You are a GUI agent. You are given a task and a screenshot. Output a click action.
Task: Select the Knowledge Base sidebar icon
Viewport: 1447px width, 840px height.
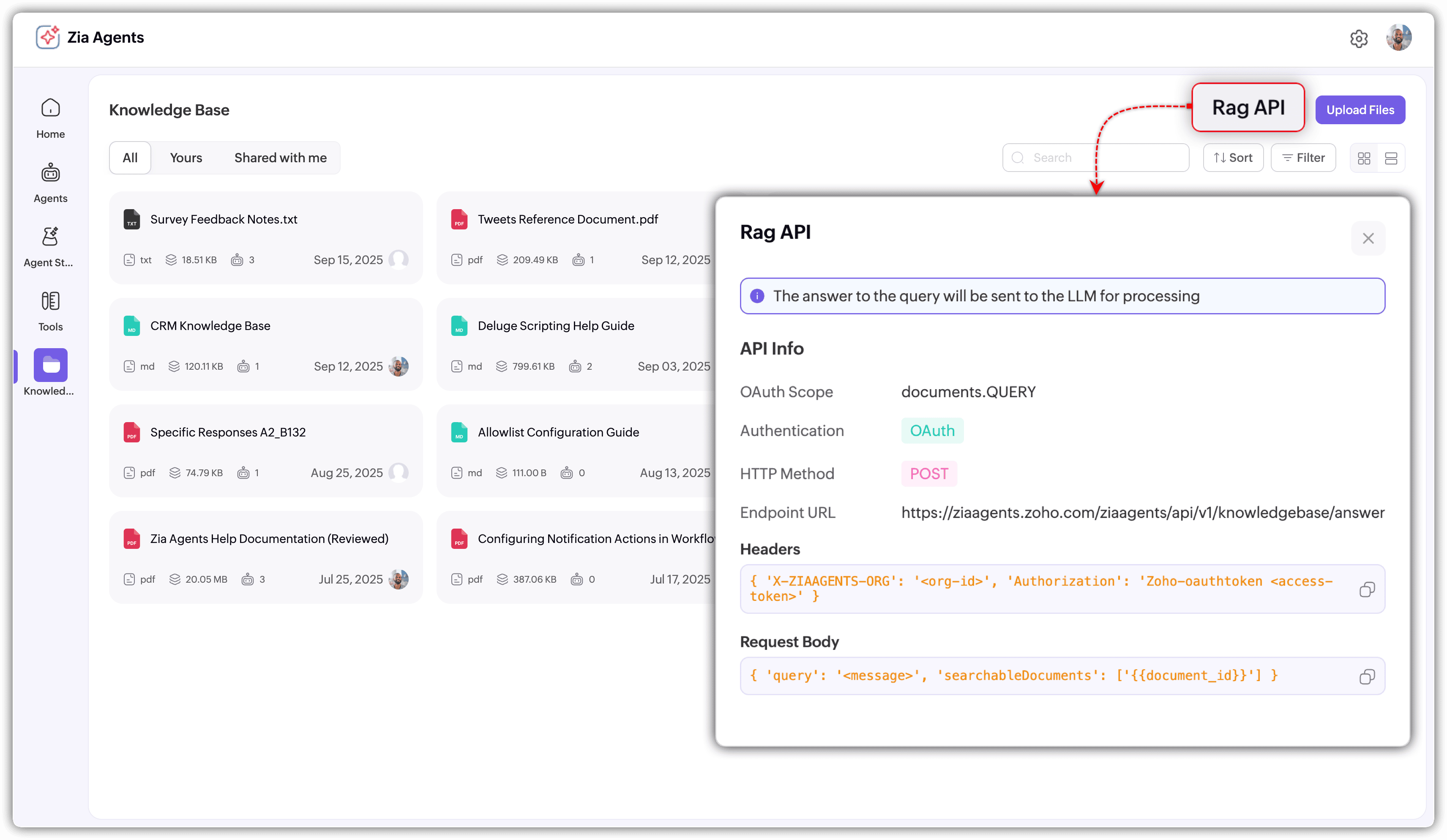[51, 365]
